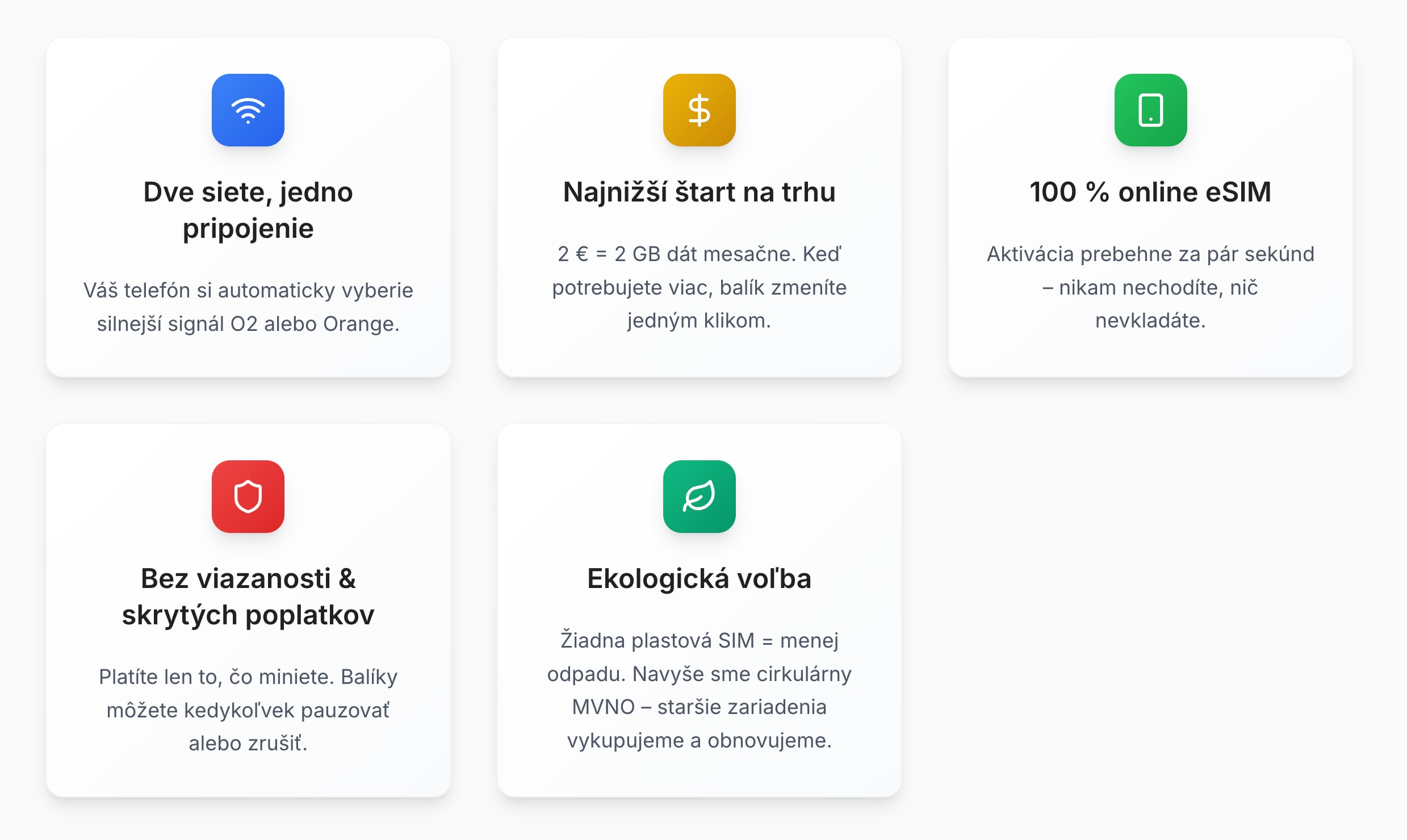Viewport: 1407px width, 840px height.
Task: Click the yellow dollar sign icon
Action: point(699,110)
